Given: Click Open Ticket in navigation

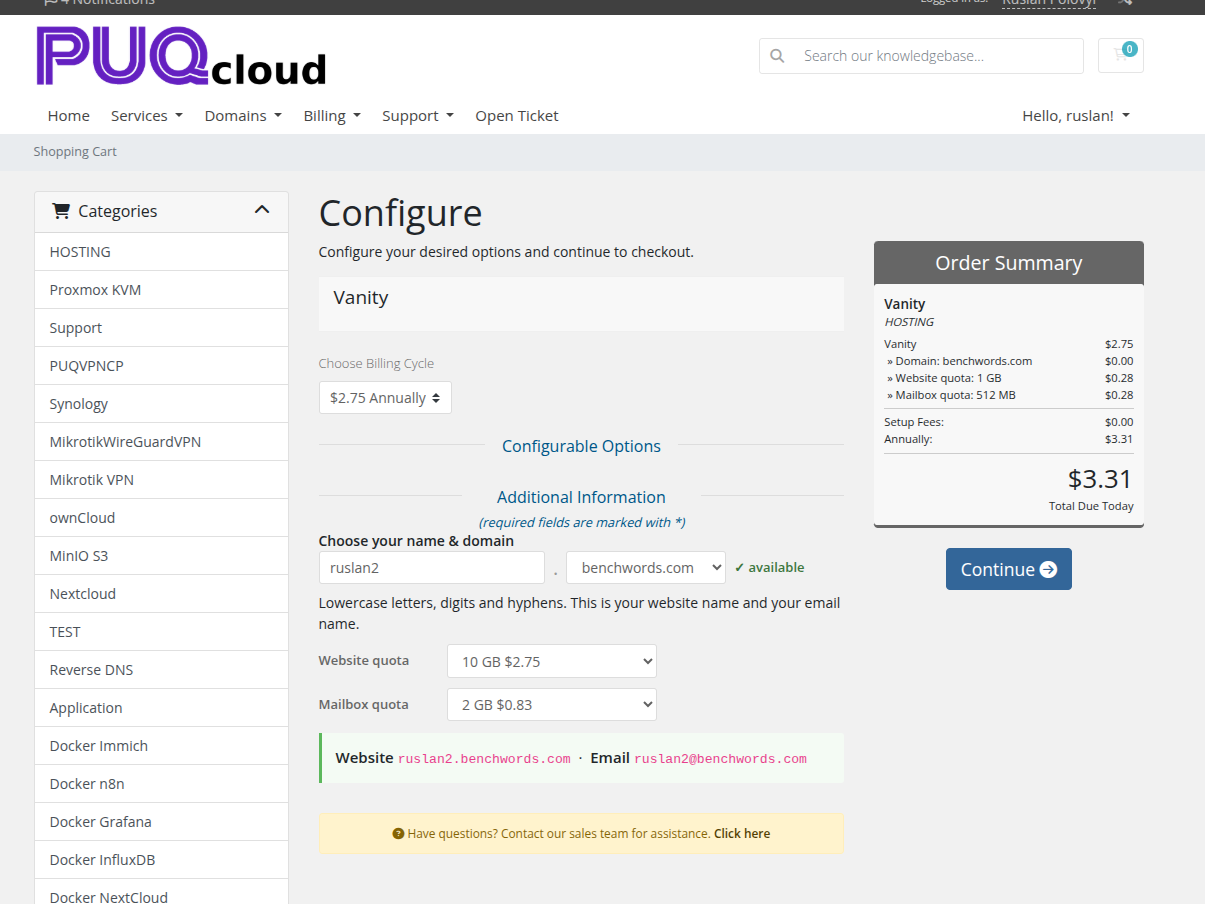Looking at the screenshot, I should click(x=517, y=116).
